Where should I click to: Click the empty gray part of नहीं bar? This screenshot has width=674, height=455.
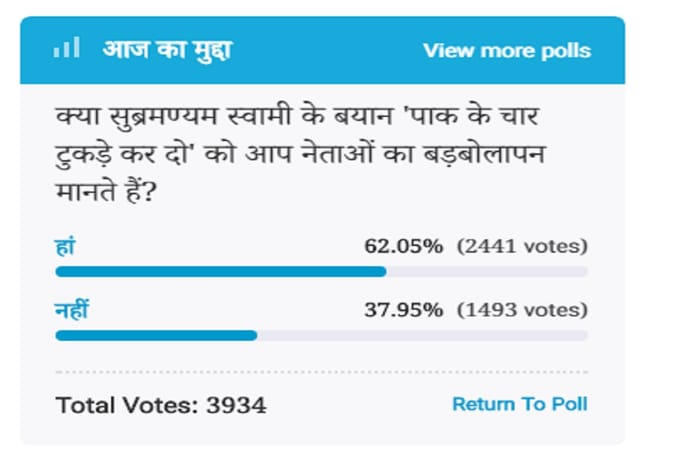click(x=422, y=334)
